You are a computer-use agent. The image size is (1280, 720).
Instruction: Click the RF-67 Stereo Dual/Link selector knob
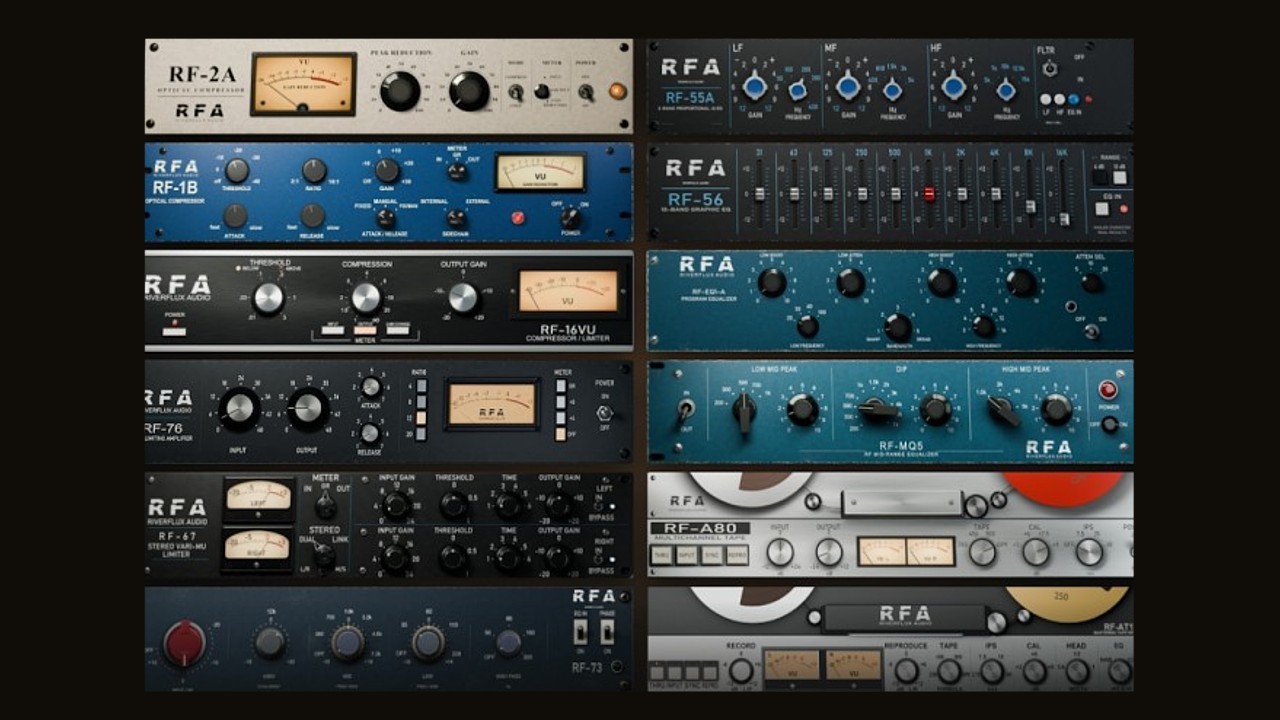coord(324,555)
